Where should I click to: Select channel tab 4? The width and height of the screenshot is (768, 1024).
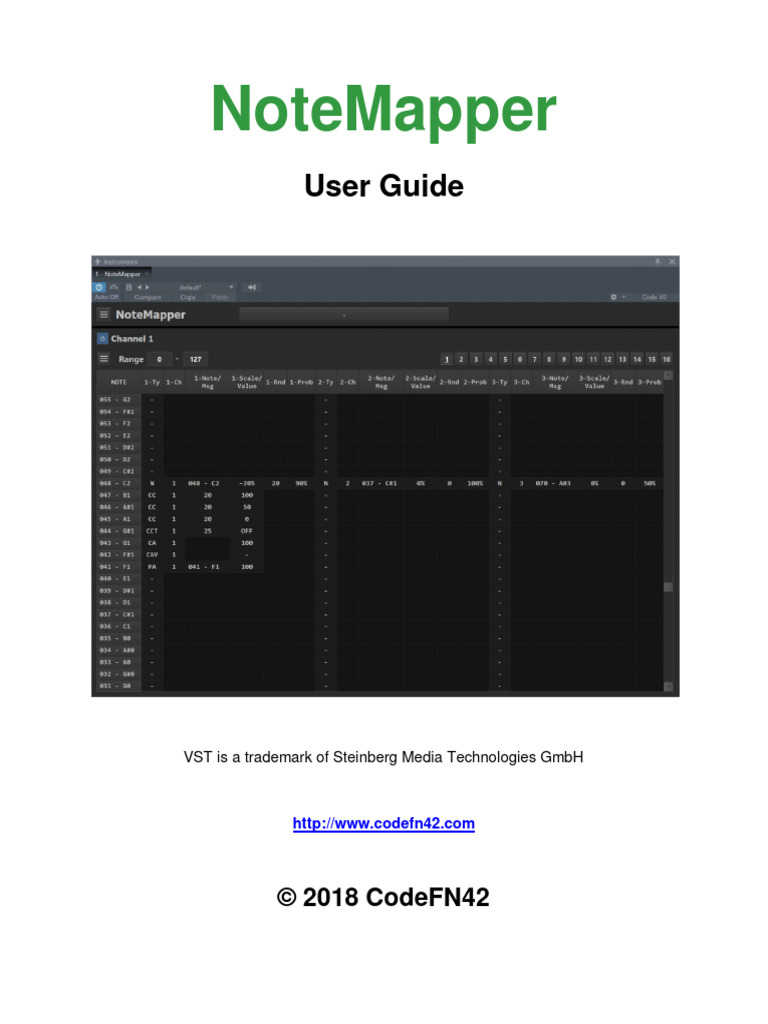click(490, 359)
